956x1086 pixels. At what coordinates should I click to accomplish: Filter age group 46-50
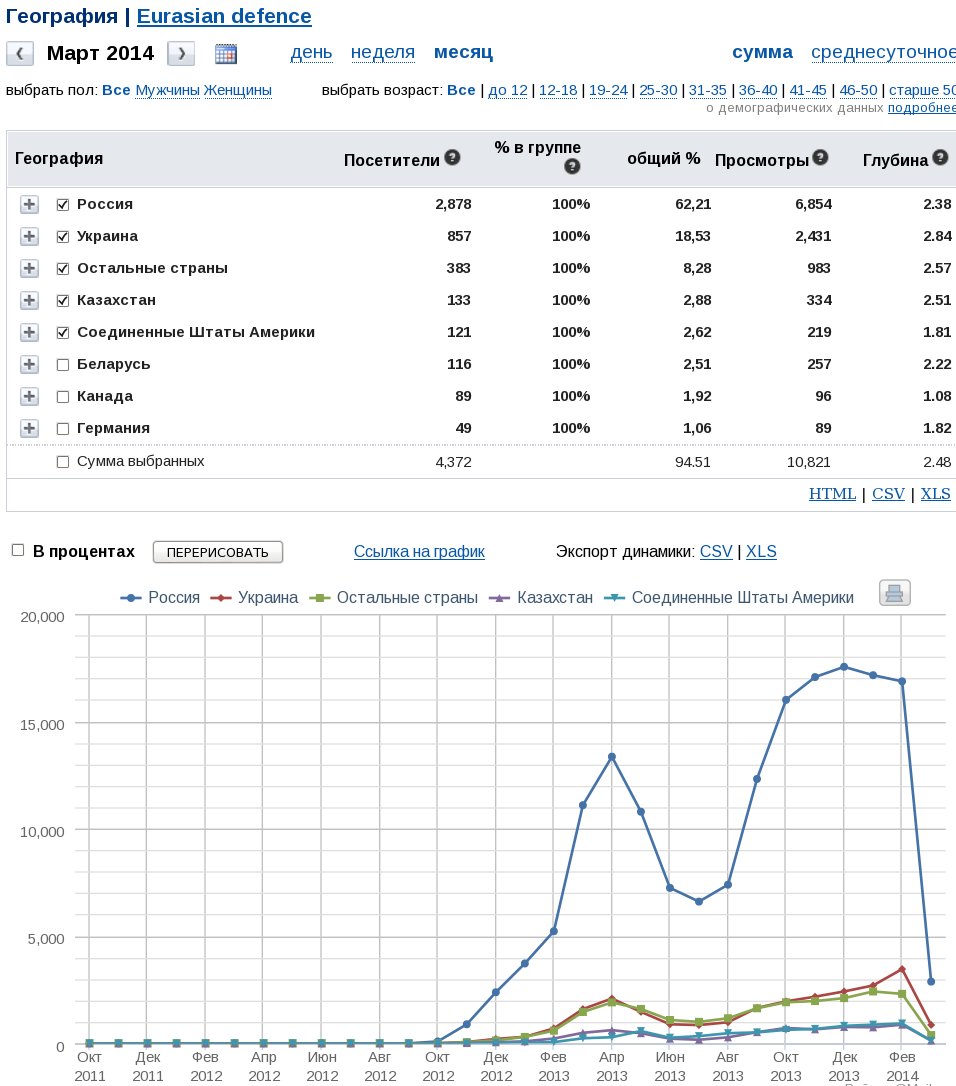[x=858, y=90]
